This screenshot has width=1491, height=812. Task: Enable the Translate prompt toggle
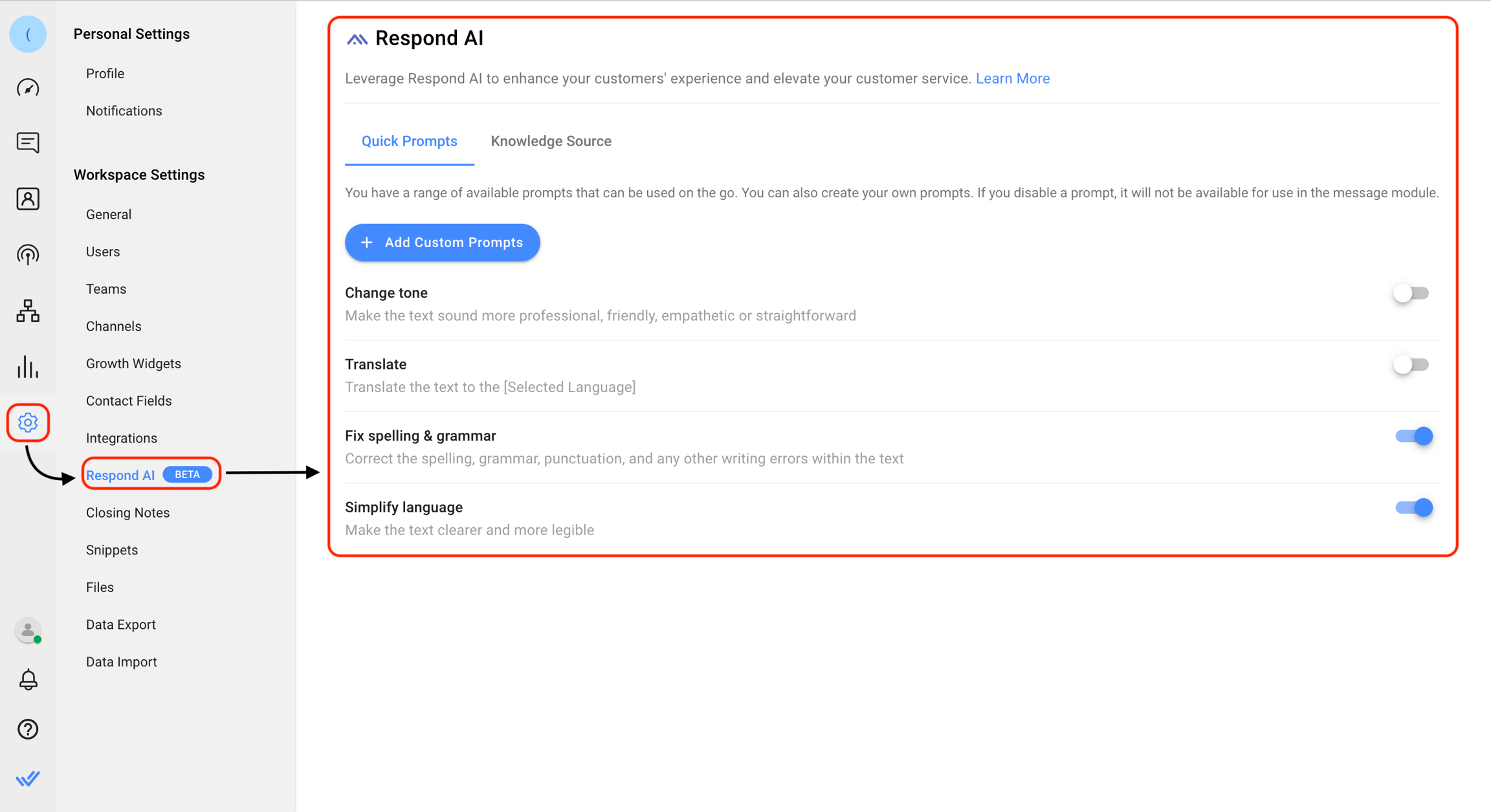(x=1411, y=365)
